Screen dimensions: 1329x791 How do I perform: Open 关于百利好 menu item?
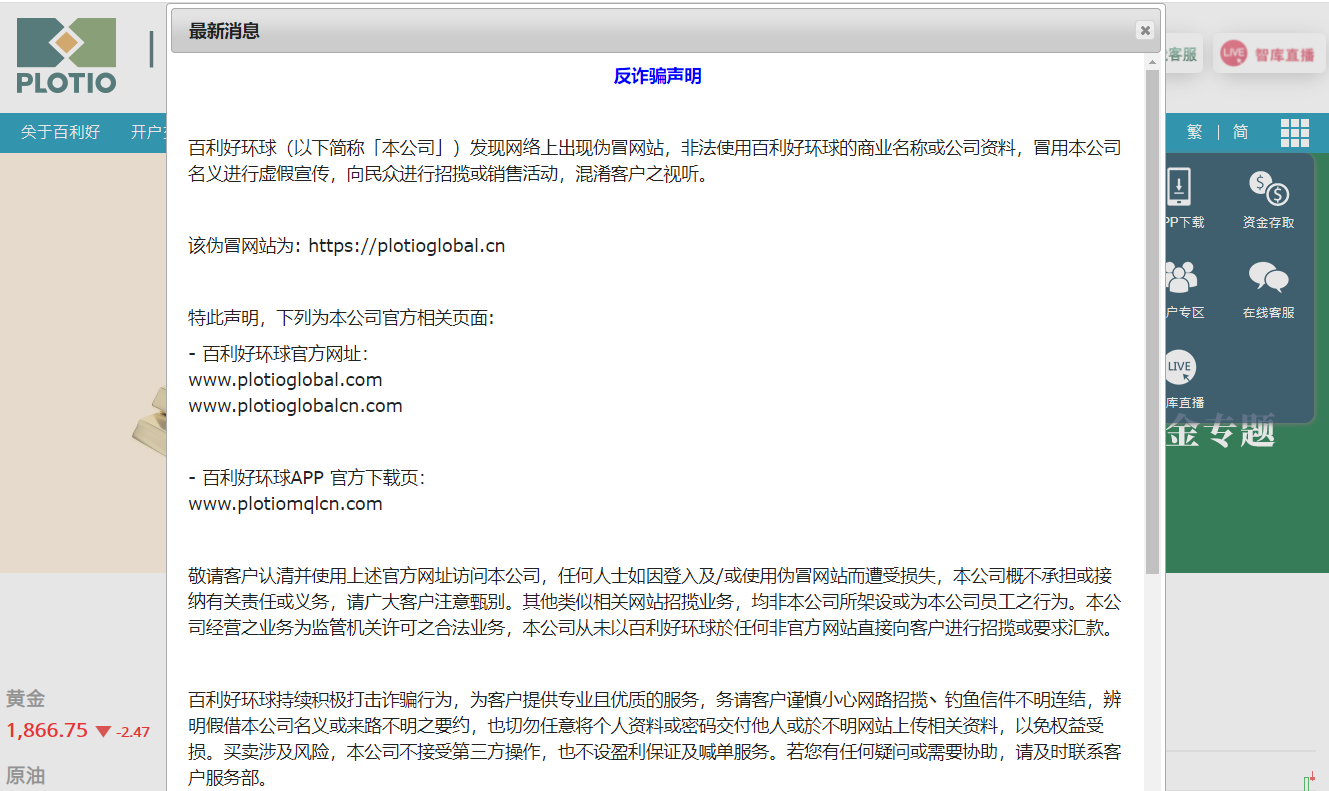[61, 132]
